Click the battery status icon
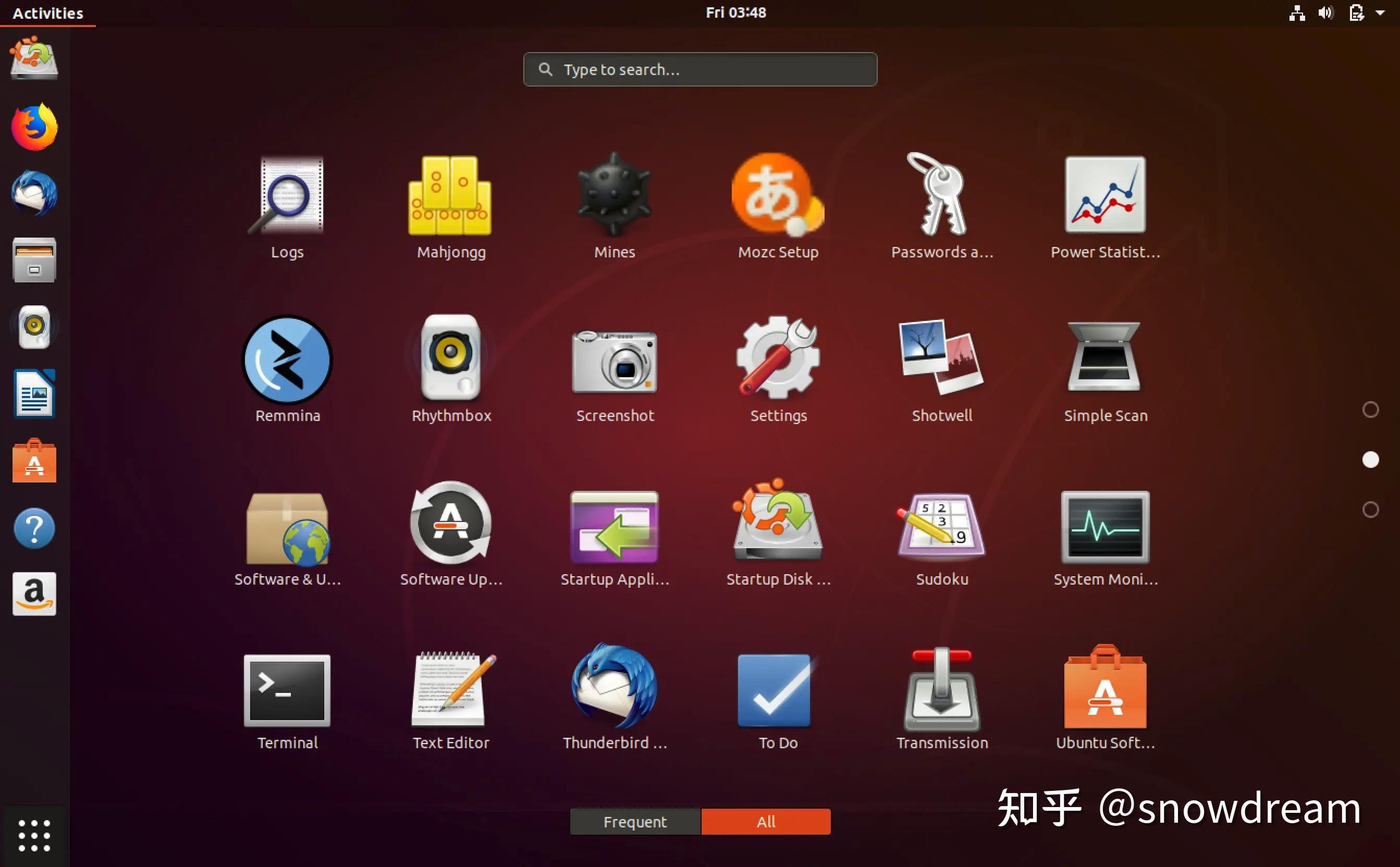 [1356, 13]
